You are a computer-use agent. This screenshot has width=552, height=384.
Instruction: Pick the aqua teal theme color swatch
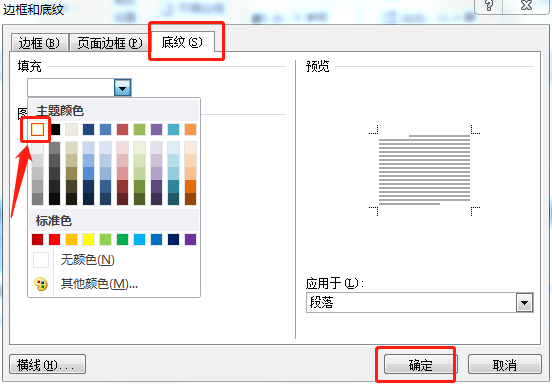(x=173, y=129)
